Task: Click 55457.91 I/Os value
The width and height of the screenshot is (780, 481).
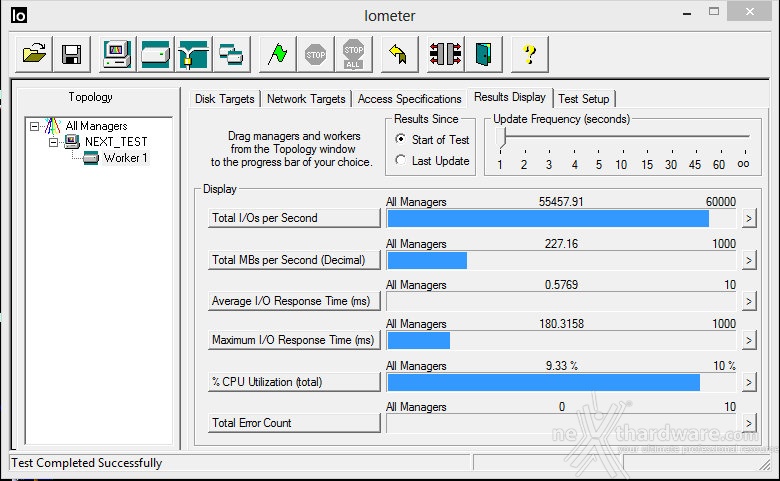Action: click(x=561, y=201)
